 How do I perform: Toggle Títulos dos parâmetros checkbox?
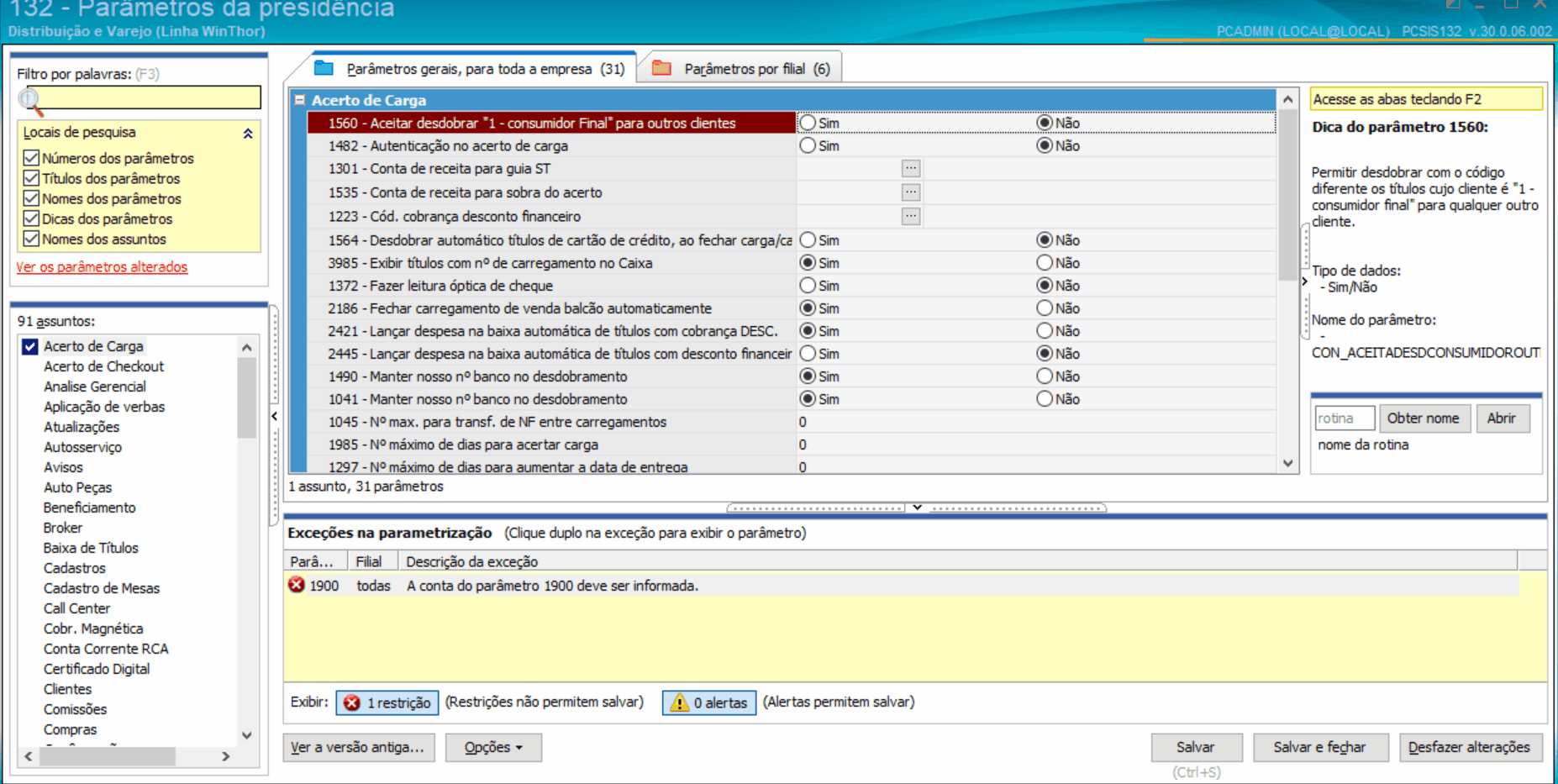click(x=31, y=178)
